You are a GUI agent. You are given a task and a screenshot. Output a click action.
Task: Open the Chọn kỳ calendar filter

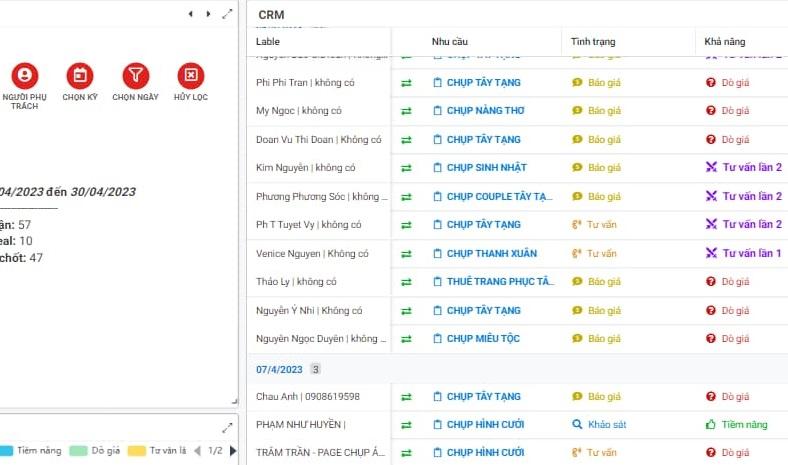point(80,76)
